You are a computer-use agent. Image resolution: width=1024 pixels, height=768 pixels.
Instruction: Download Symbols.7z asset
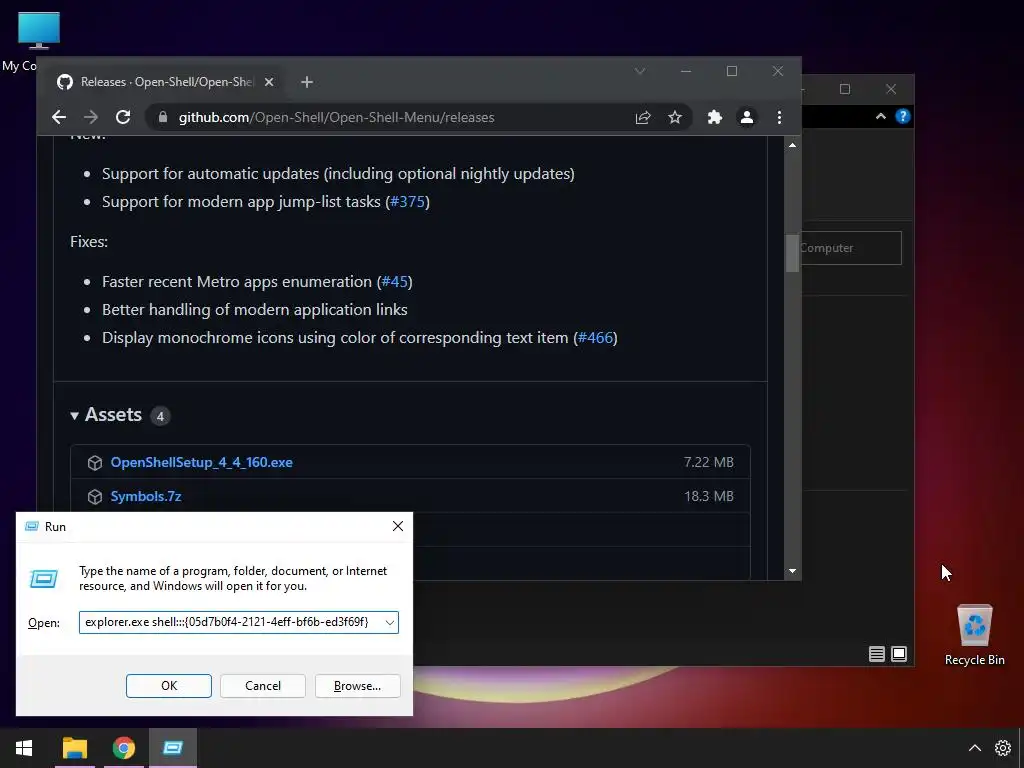(146, 496)
